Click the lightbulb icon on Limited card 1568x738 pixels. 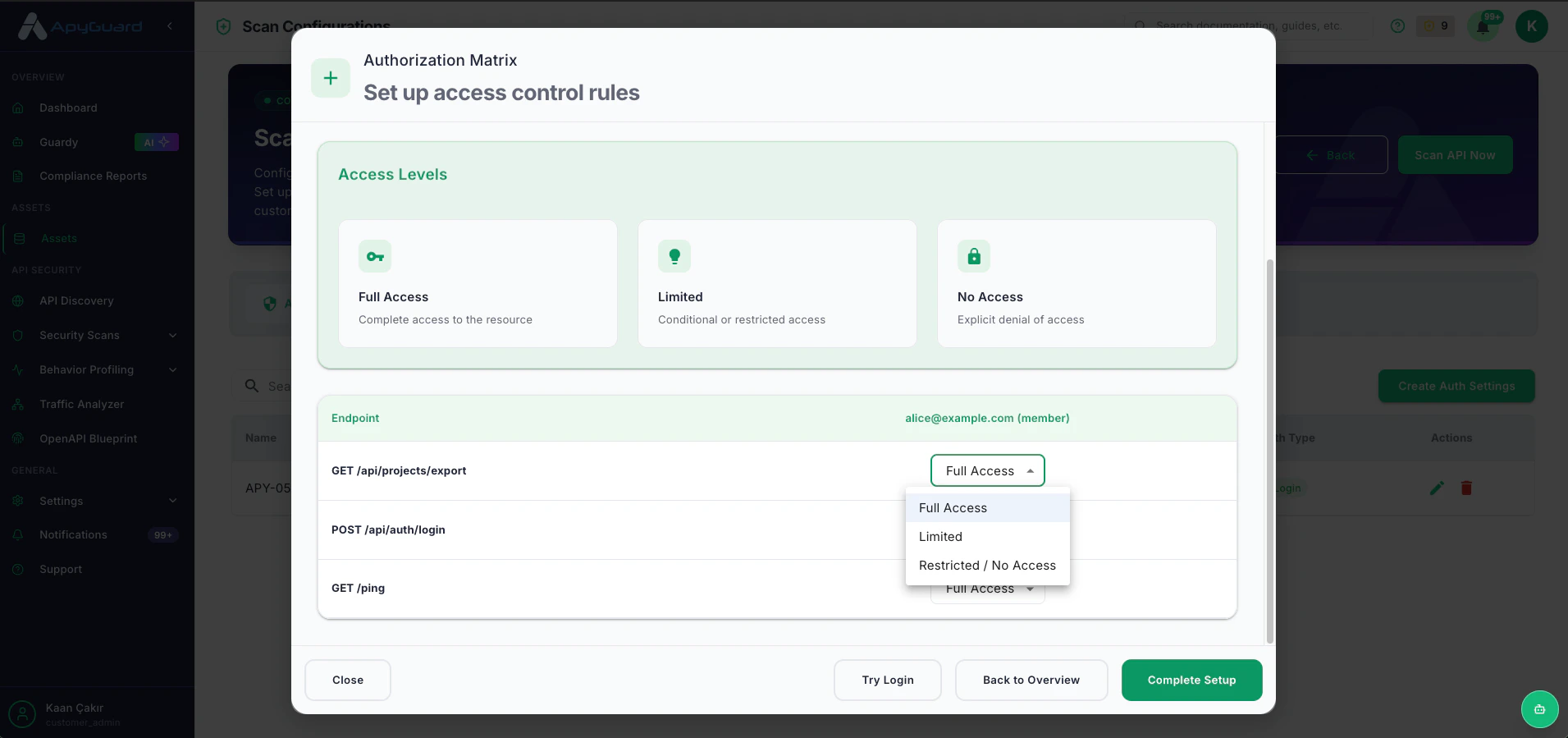click(674, 256)
